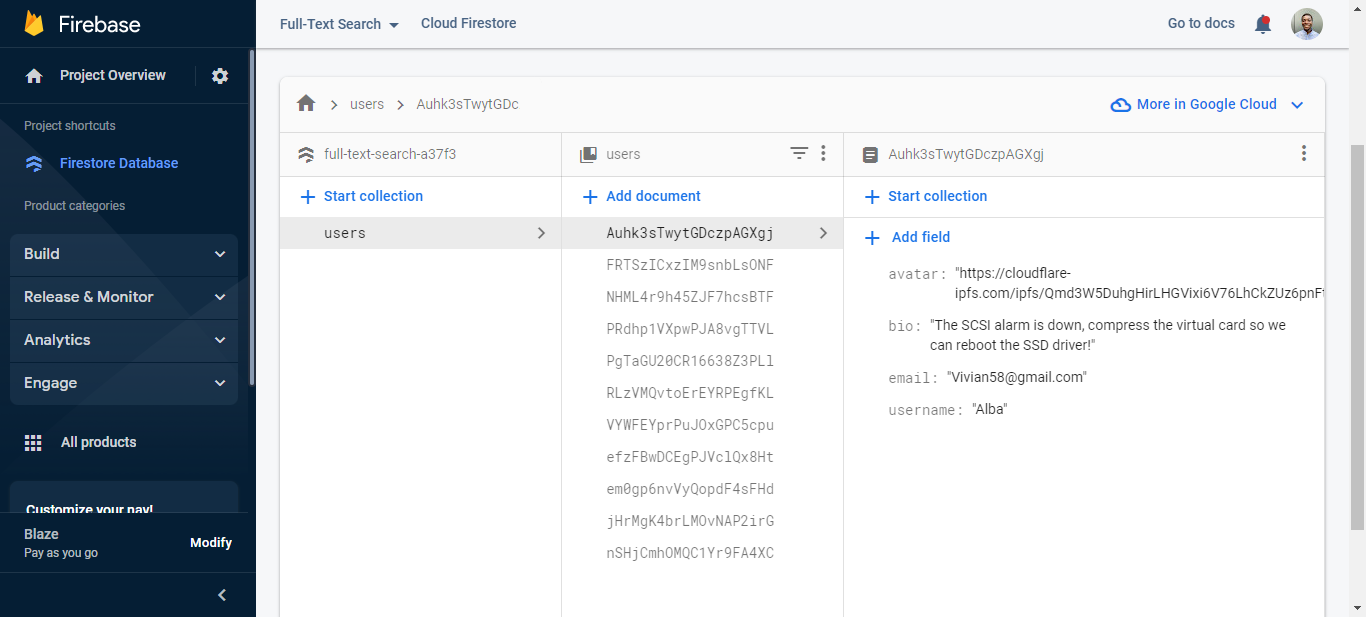
Task: Select the users collection row
Action: click(420, 233)
